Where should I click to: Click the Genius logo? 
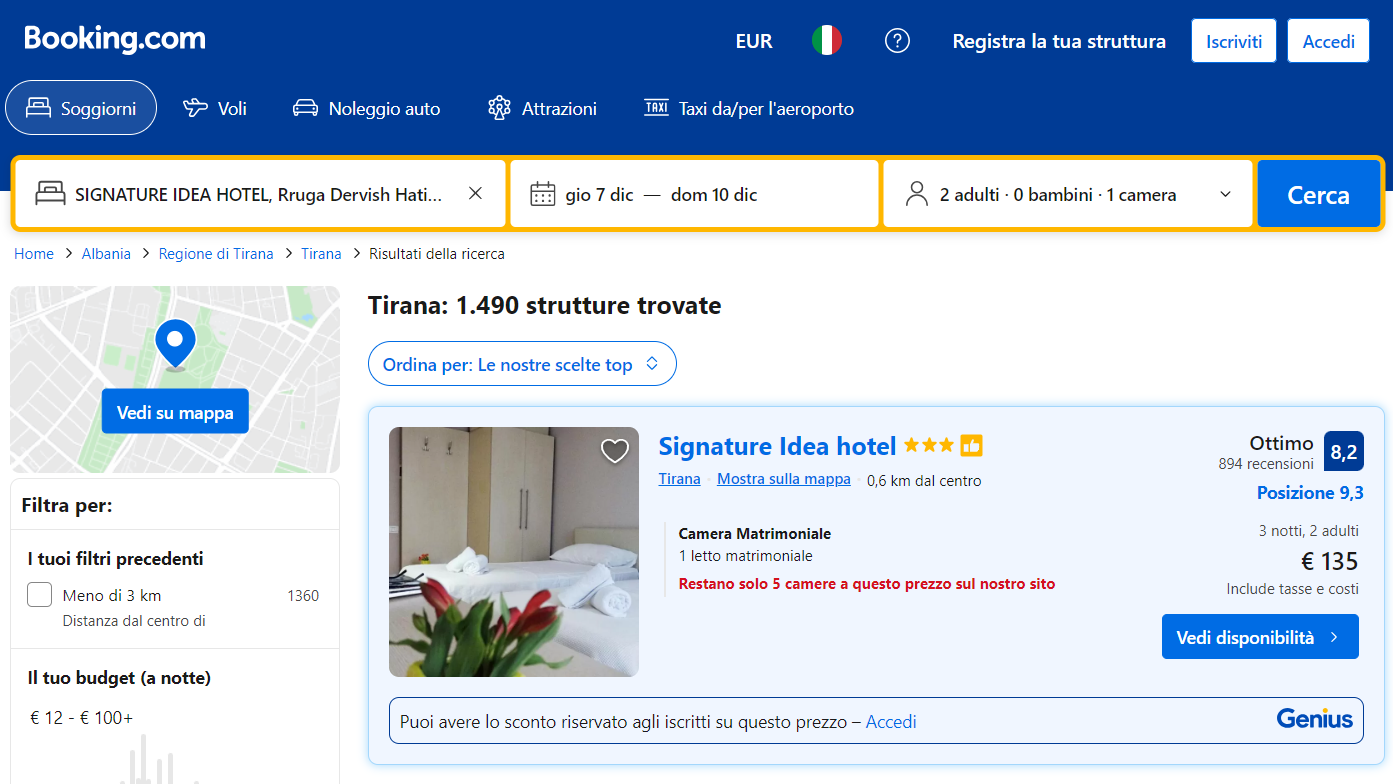coord(1314,719)
